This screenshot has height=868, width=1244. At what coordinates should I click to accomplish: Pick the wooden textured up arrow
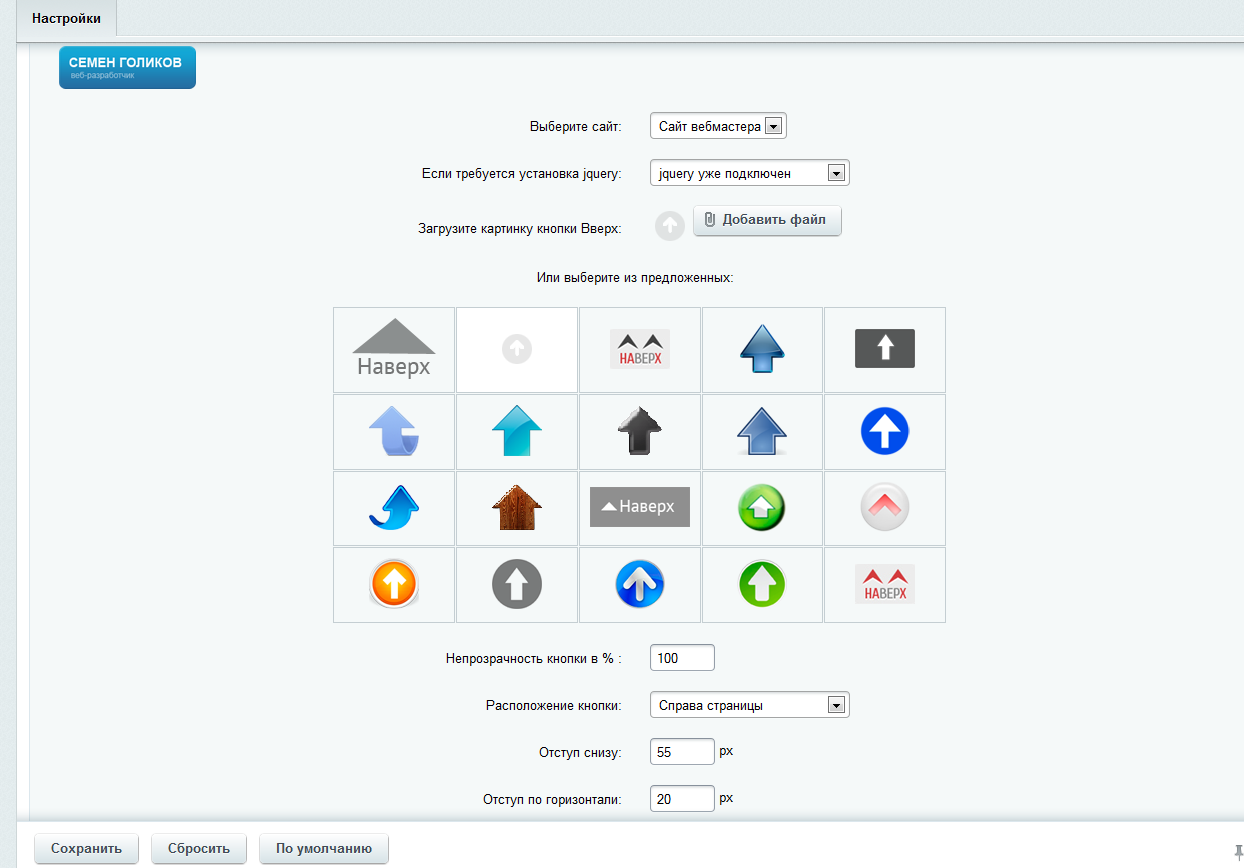(x=516, y=508)
